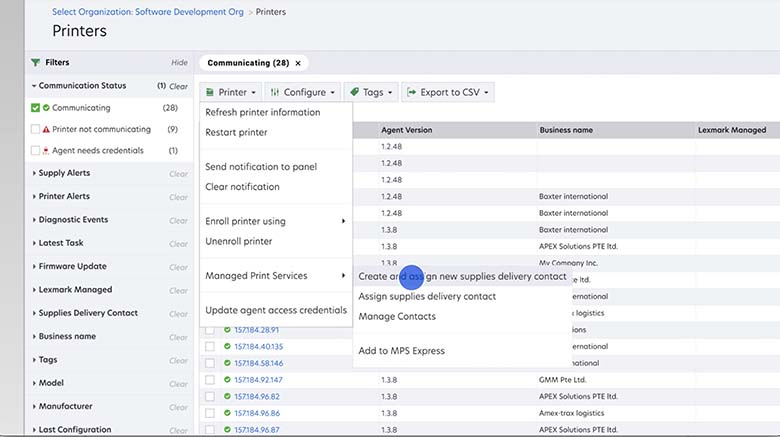Remove the Communicating (28) filter chip
Image resolution: width=780 pixels, height=437 pixels.
tap(299, 63)
